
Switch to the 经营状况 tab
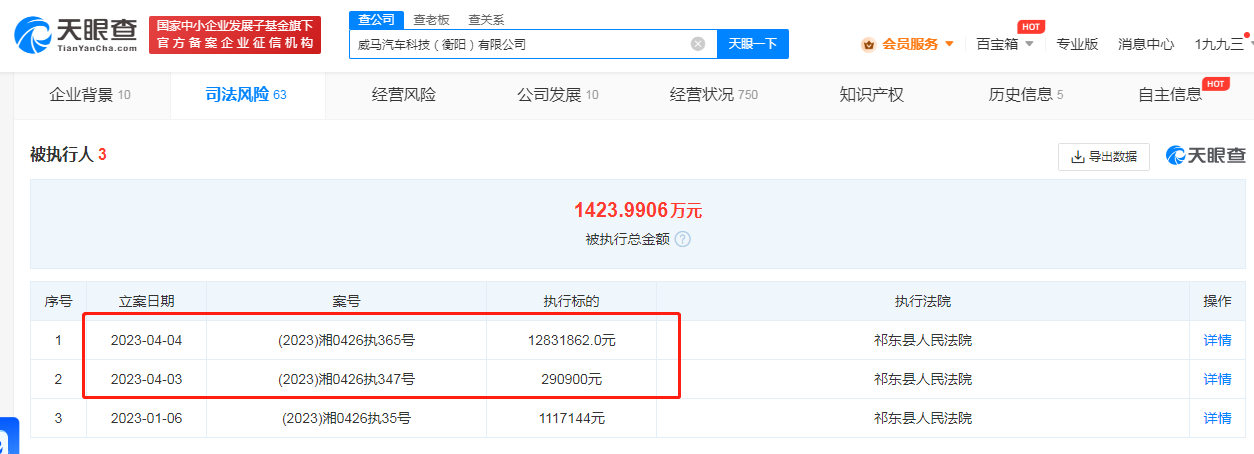pyautogui.click(x=714, y=95)
